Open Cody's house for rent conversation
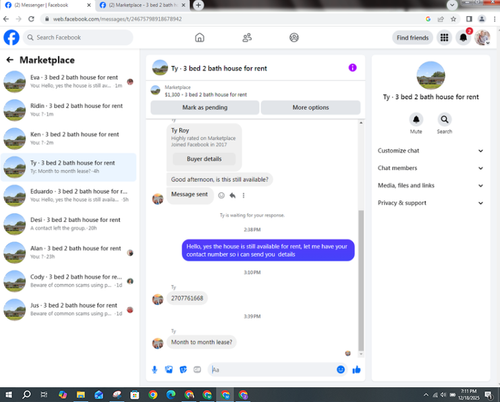 pos(68,281)
